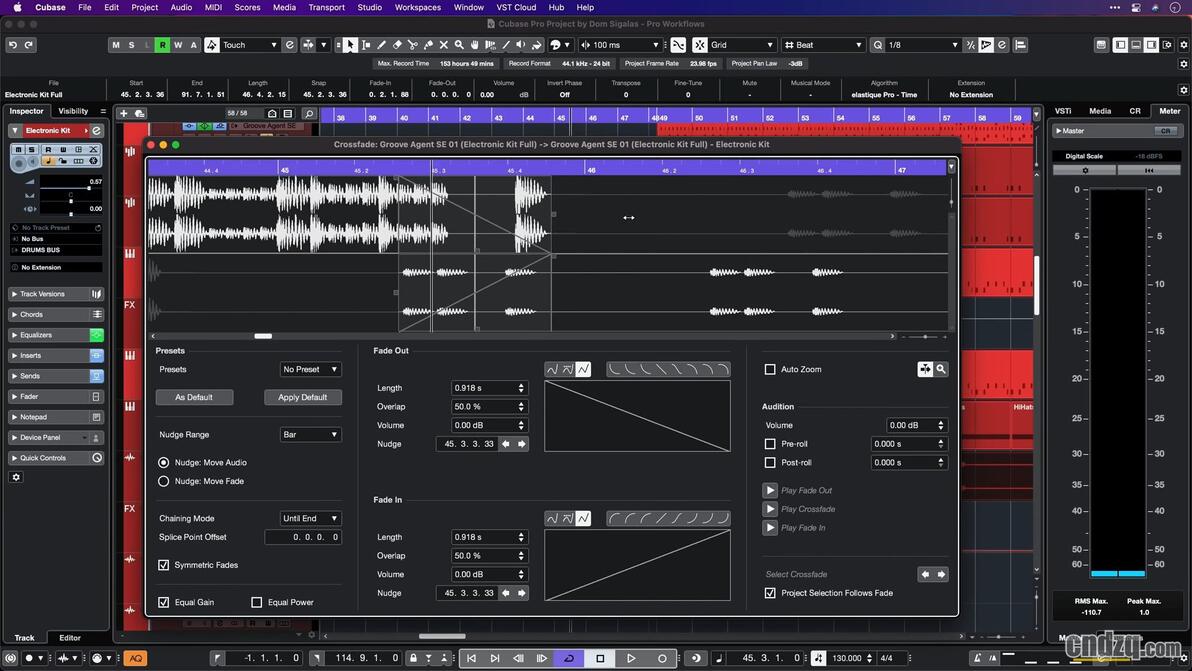Enable the Auto Zoom checkbox

(770, 369)
